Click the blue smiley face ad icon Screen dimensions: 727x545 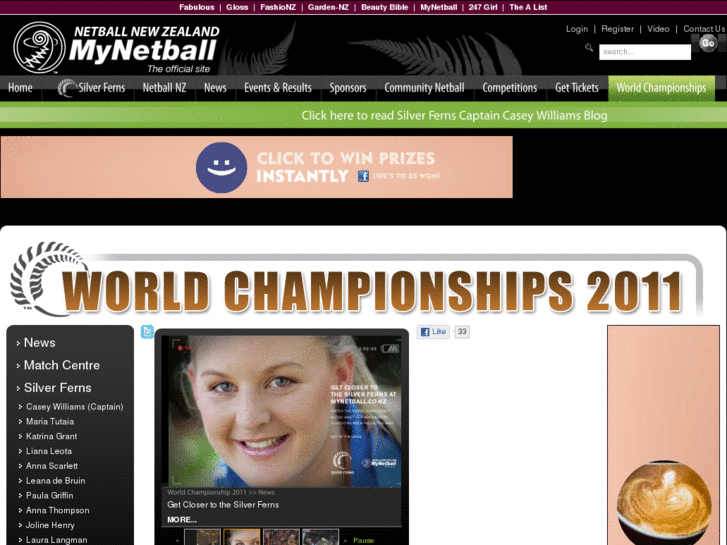point(221,167)
